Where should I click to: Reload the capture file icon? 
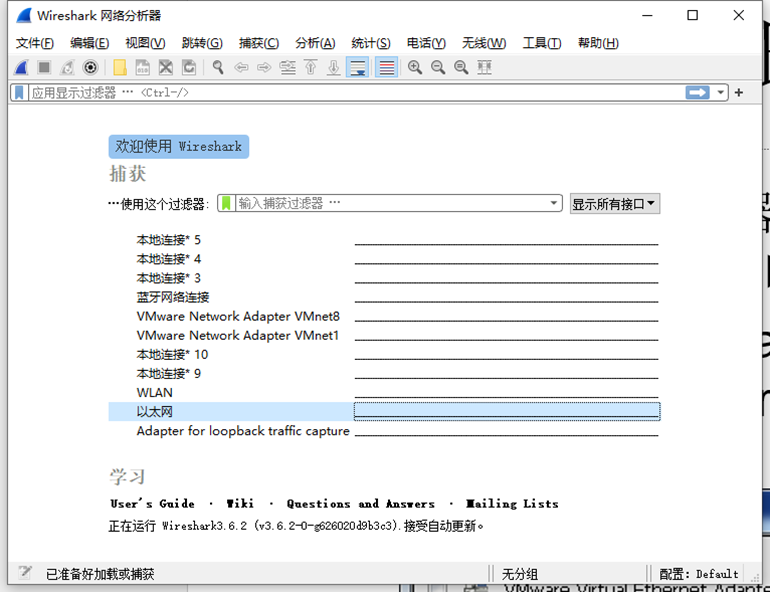click(x=189, y=67)
